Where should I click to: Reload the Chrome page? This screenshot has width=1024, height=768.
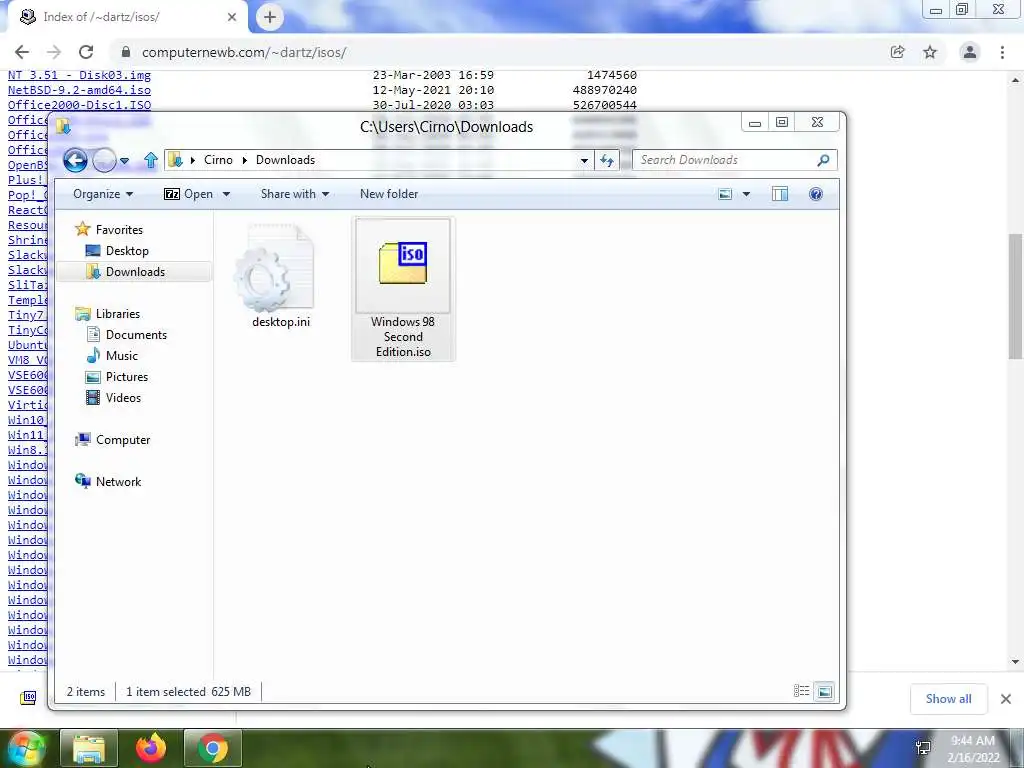click(x=86, y=52)
